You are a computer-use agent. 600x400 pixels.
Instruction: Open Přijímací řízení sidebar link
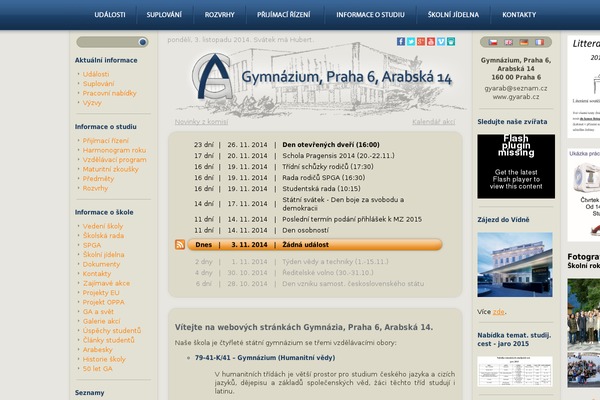[x=106, y=140]
